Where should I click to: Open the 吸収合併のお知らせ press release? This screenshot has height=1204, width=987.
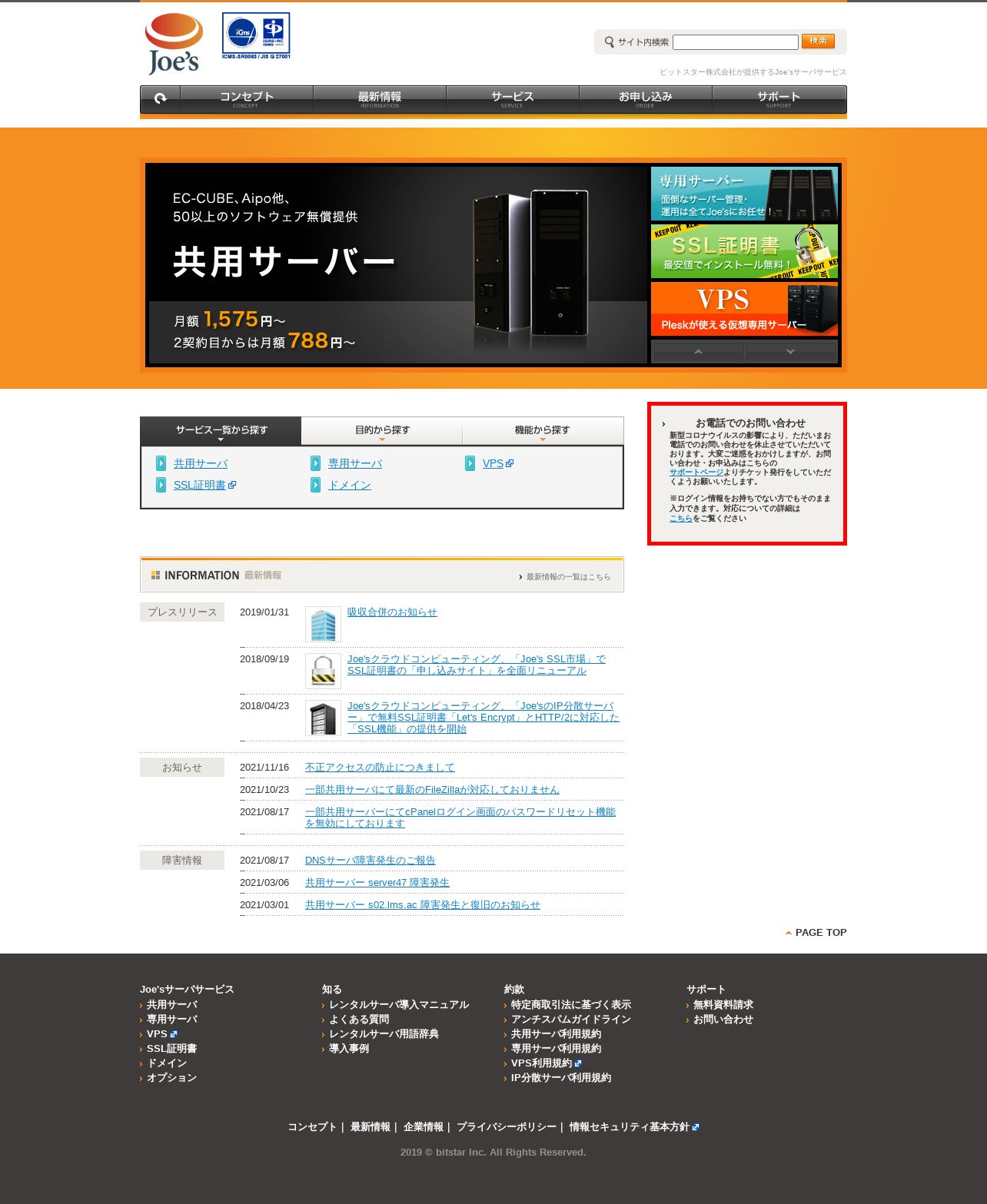coord(392,612)
